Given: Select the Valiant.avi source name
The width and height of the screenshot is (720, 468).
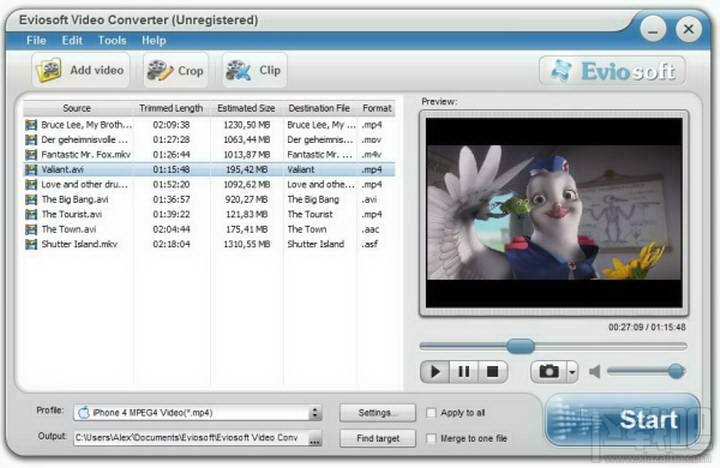Looking at the screenshot, I should pyautogui.click(x=62, y=169).
